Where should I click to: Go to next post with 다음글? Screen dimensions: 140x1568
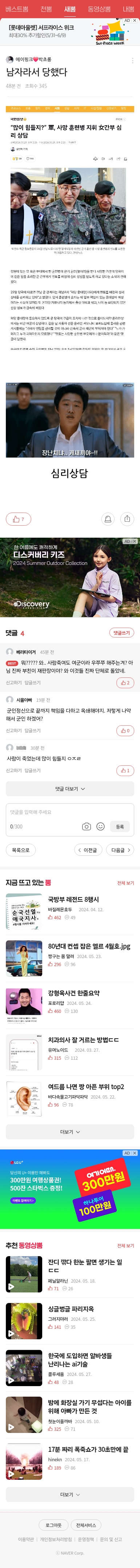(120, 850)
